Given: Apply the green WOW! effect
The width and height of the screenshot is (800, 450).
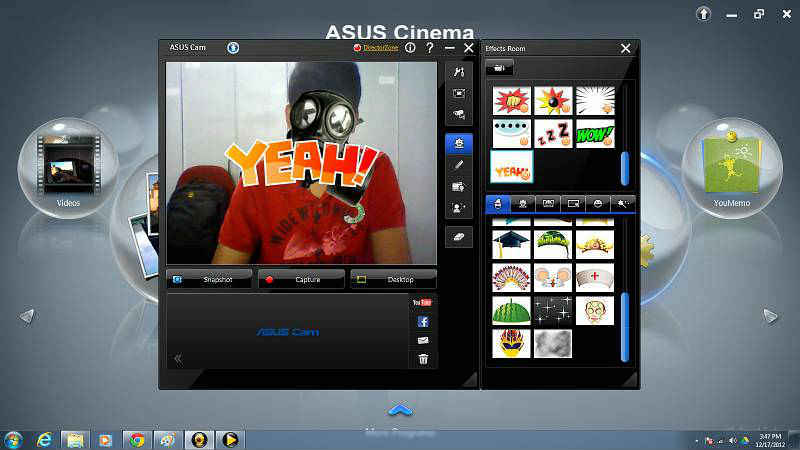Looking at the screenshot, I should 595,133.
